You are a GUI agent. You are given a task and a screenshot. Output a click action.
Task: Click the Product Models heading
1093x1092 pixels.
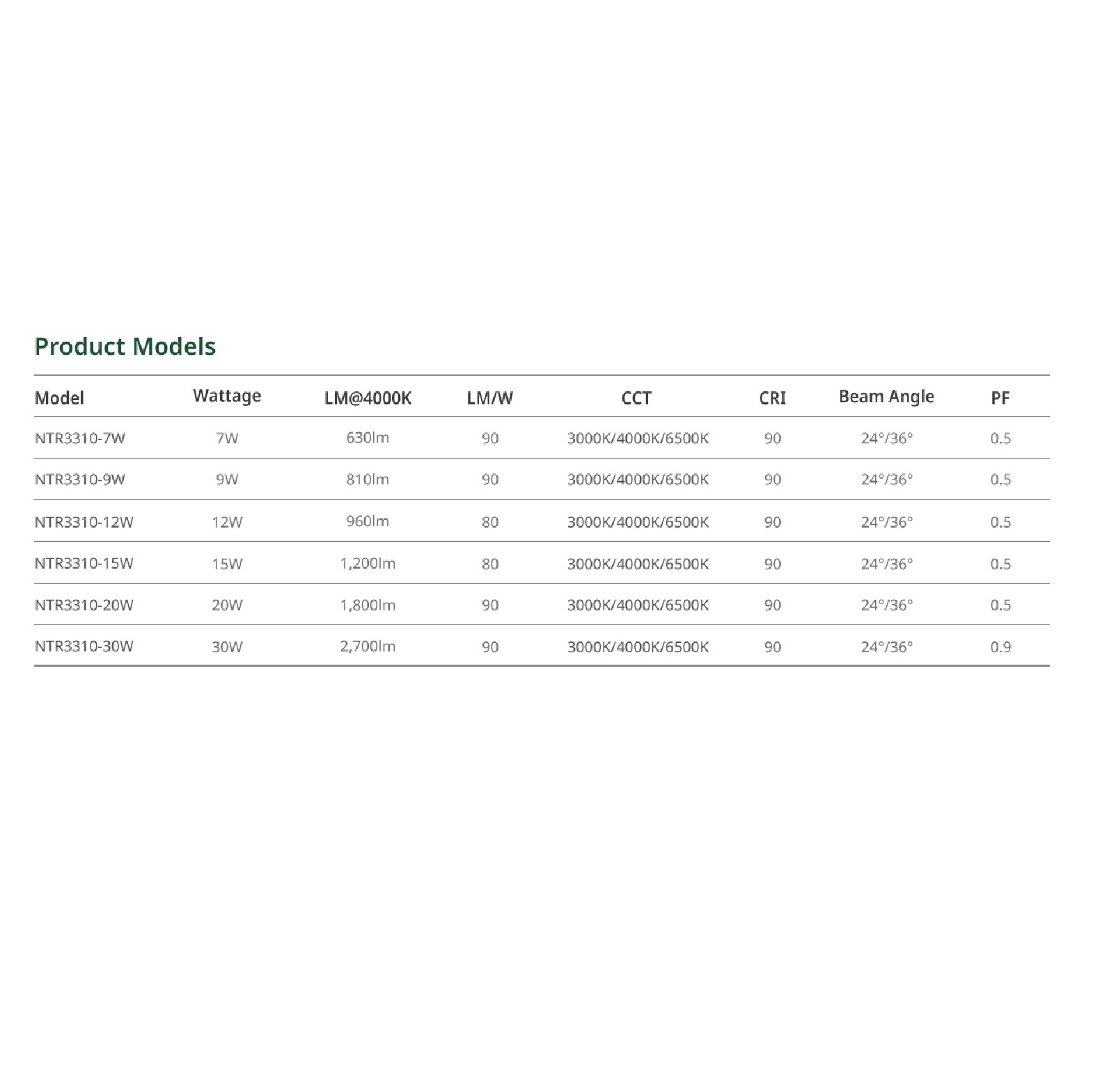(x=125, y=347)
